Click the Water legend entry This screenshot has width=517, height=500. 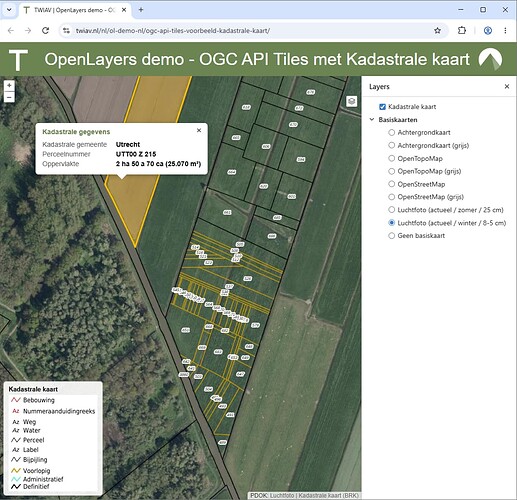pyautogui.click(x=26, y=430)
